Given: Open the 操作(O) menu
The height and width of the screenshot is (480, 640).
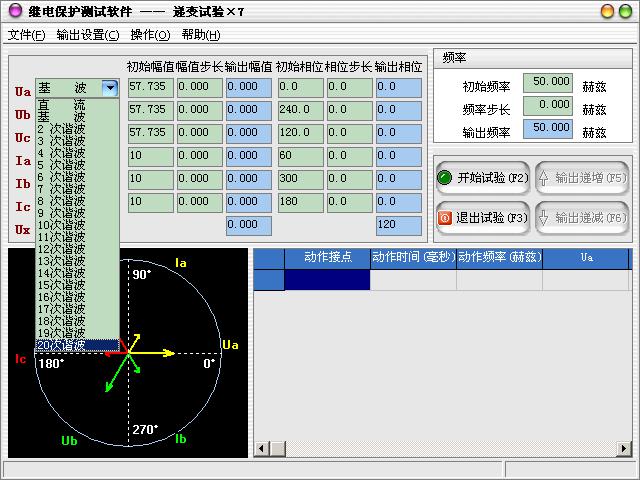Looking at the screenshot, I should point(151,35).
